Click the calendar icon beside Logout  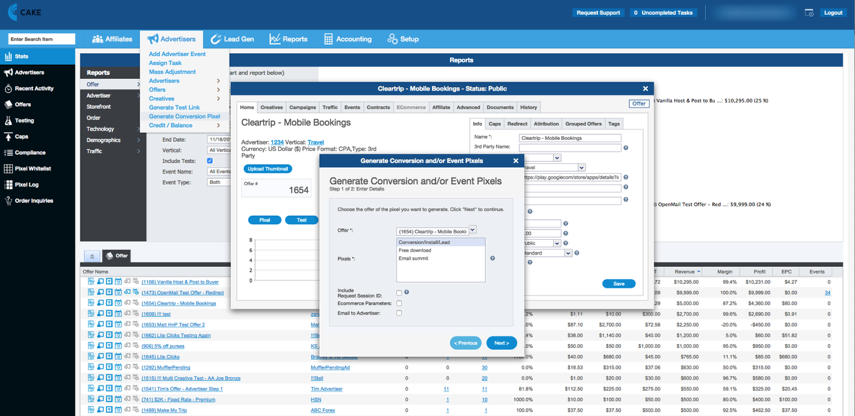pyautogui.click(x=809, y=13)
